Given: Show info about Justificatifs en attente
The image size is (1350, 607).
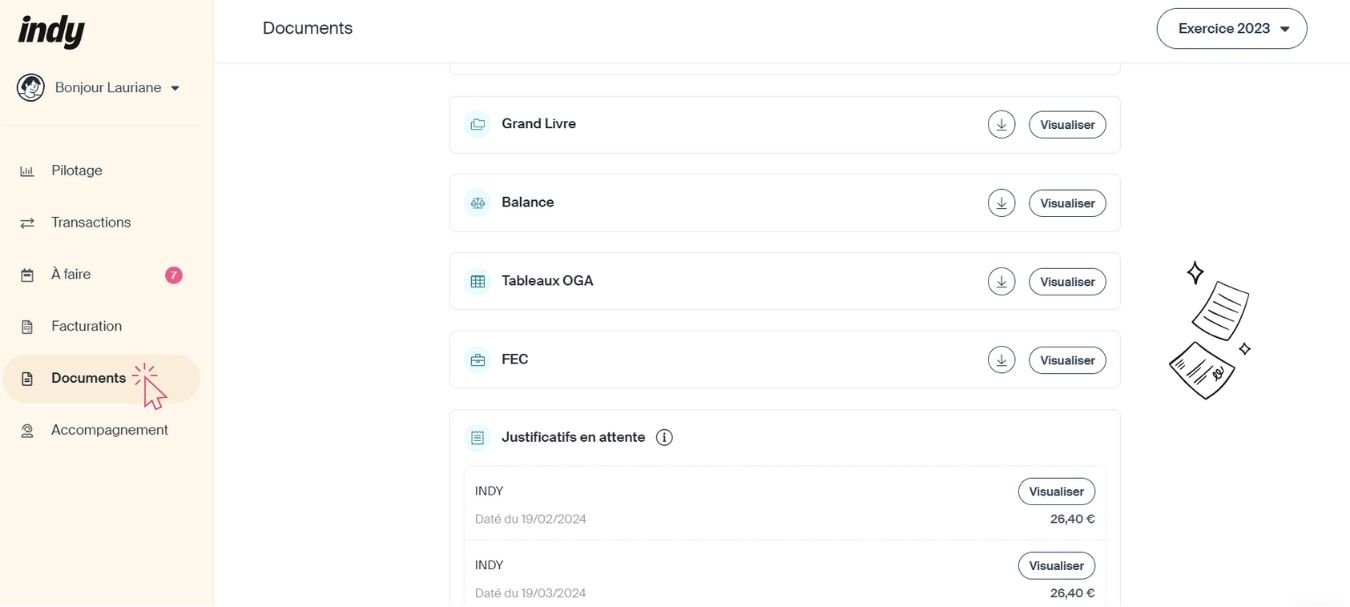Looking at the screenshot, I should coord(664,437).
